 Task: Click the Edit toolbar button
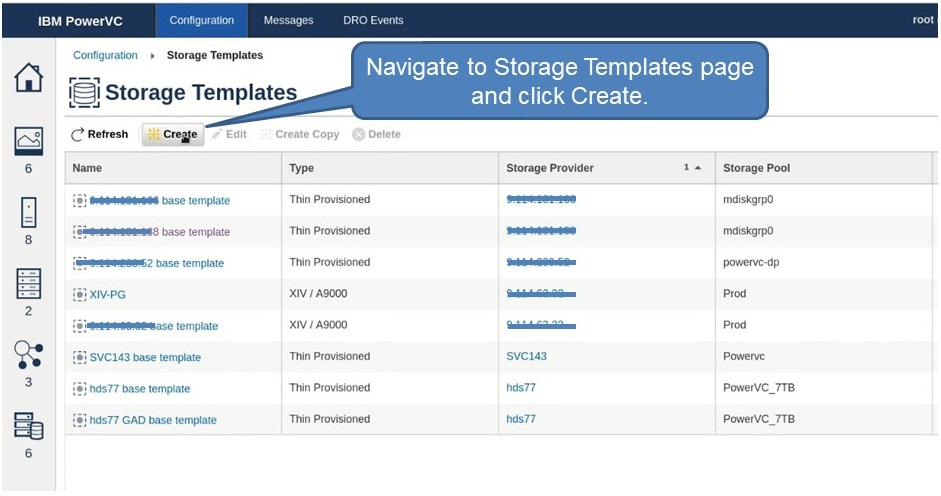229,135
